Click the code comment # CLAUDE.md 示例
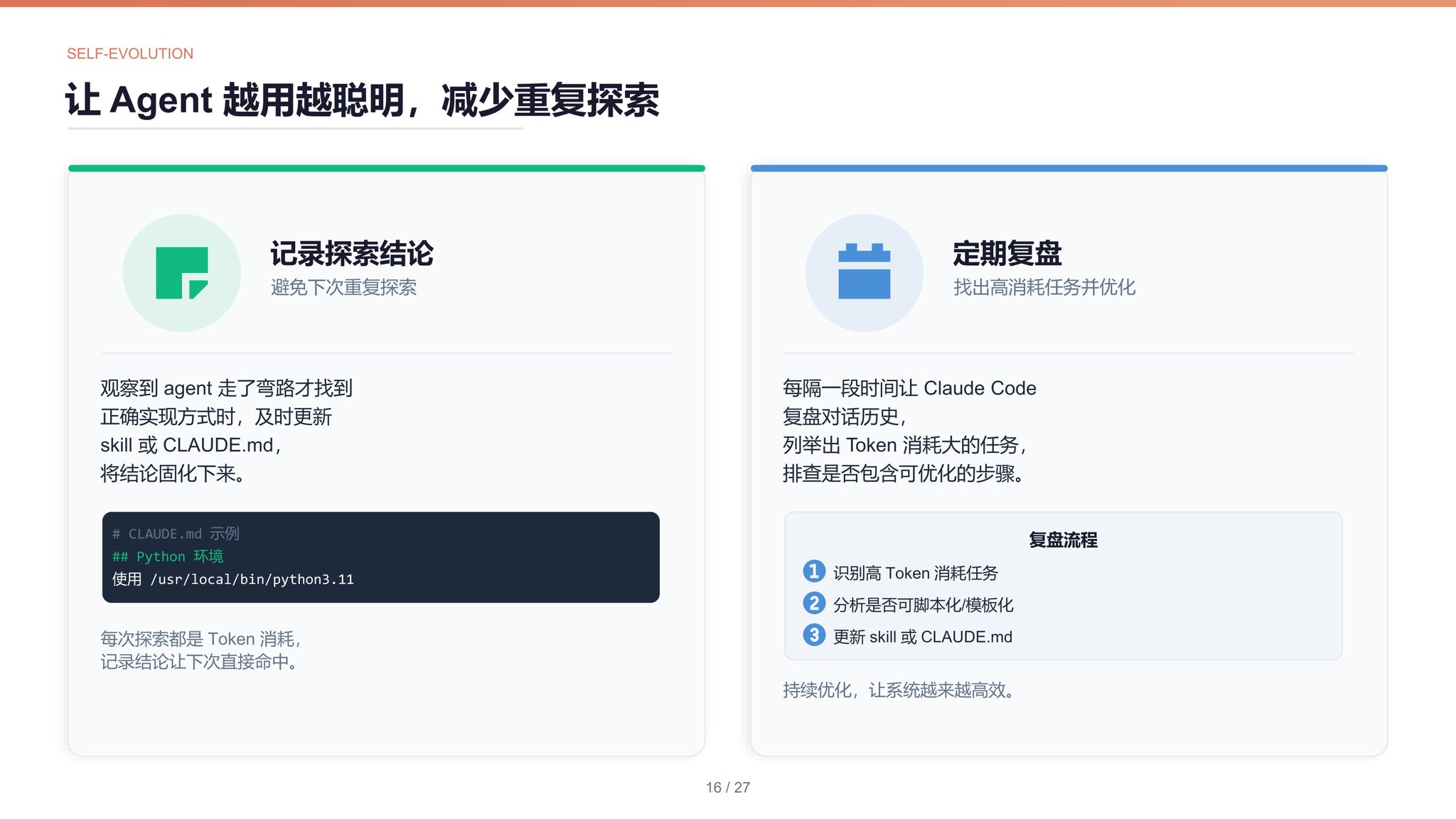The width and height of the screenshot is (1456, 819). click(176, 534)
